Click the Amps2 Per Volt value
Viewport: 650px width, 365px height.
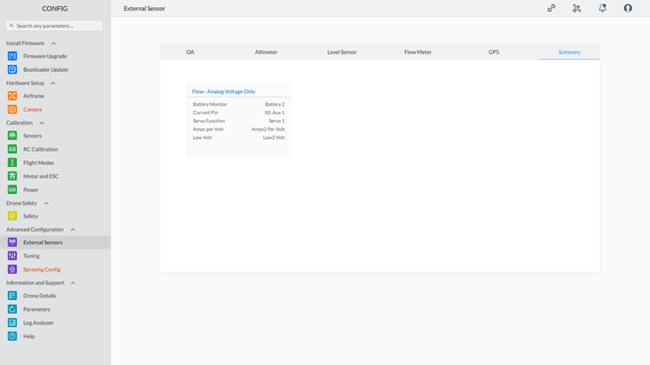(x=268, y=129)
